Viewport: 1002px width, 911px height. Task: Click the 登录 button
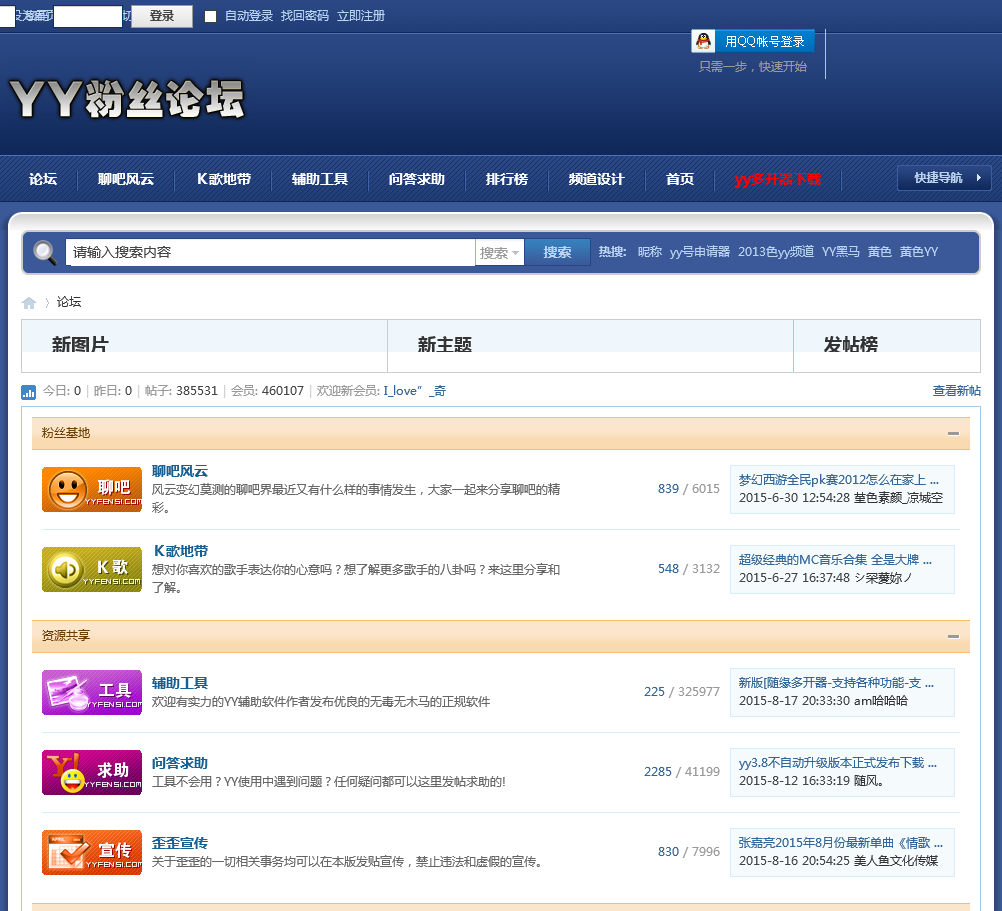tap(162, 16)
